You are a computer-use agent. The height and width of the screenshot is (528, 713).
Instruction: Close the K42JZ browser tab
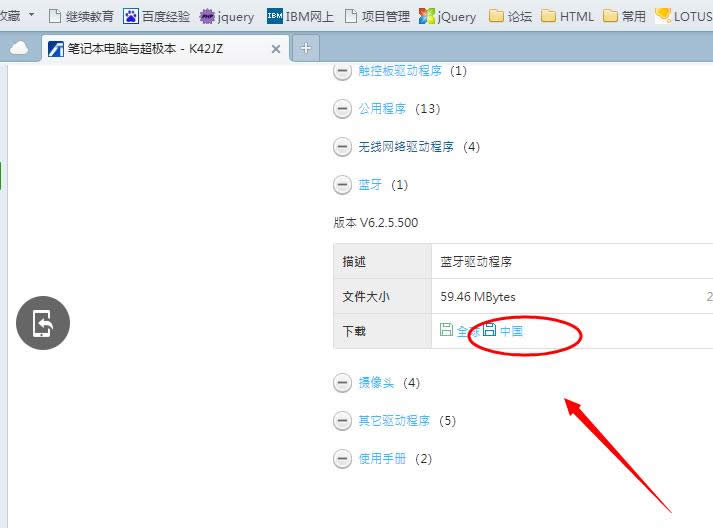click(276, 48)
